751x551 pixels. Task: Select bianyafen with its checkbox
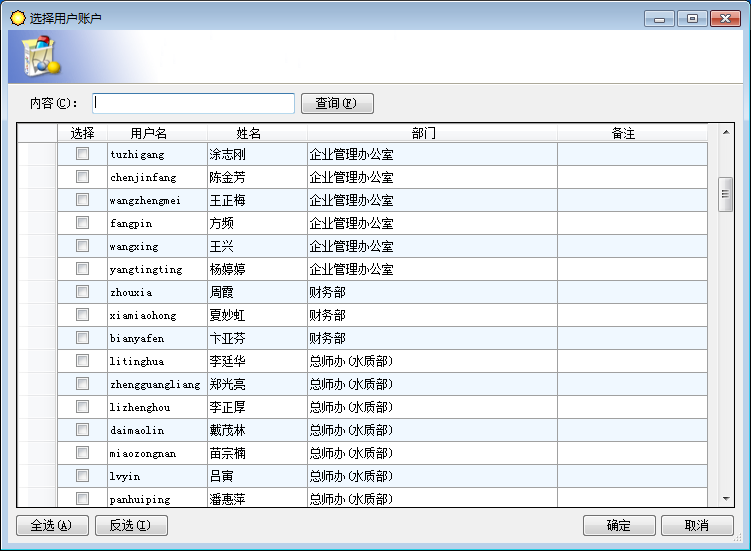82,338
